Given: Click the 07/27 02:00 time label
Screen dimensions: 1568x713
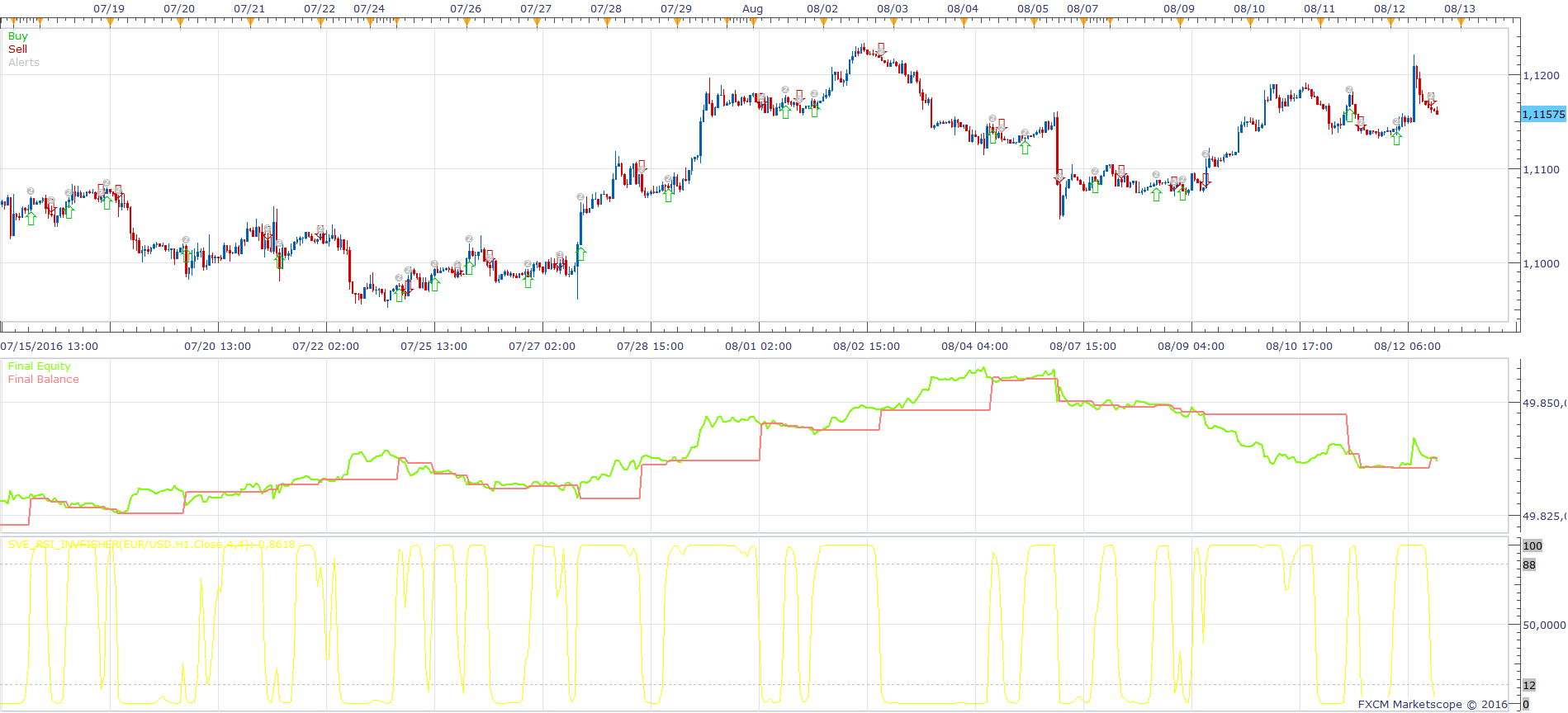Looking at the screenshot, I should coord(542,347).
